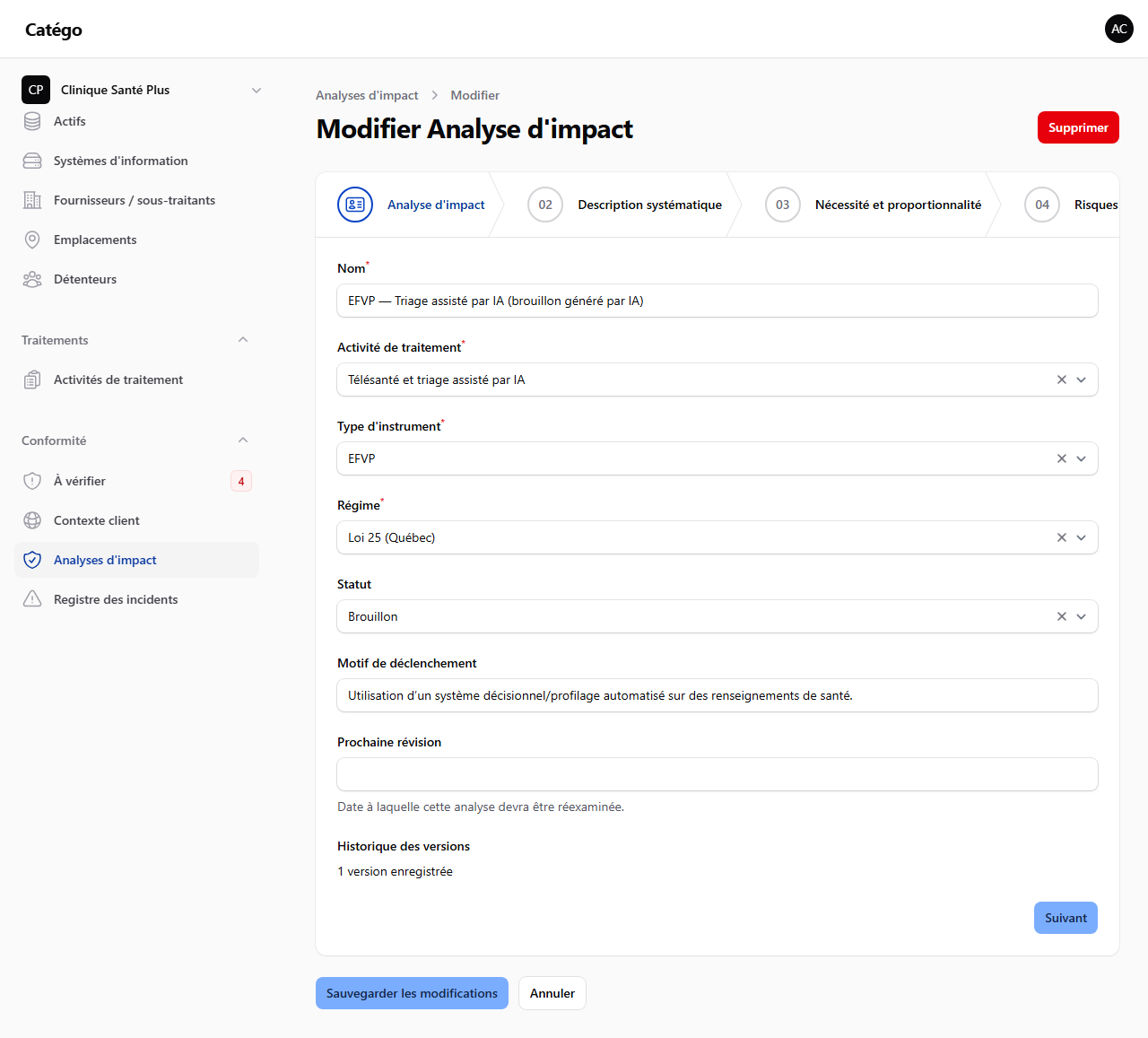Collapse the Conformité section

tap(243, 440)
